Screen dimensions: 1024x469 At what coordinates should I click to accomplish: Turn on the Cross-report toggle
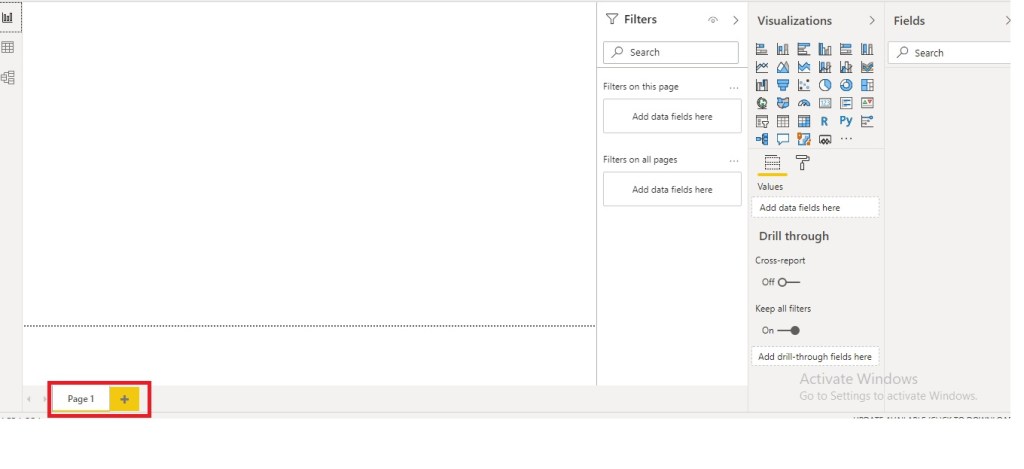point(789,282)
